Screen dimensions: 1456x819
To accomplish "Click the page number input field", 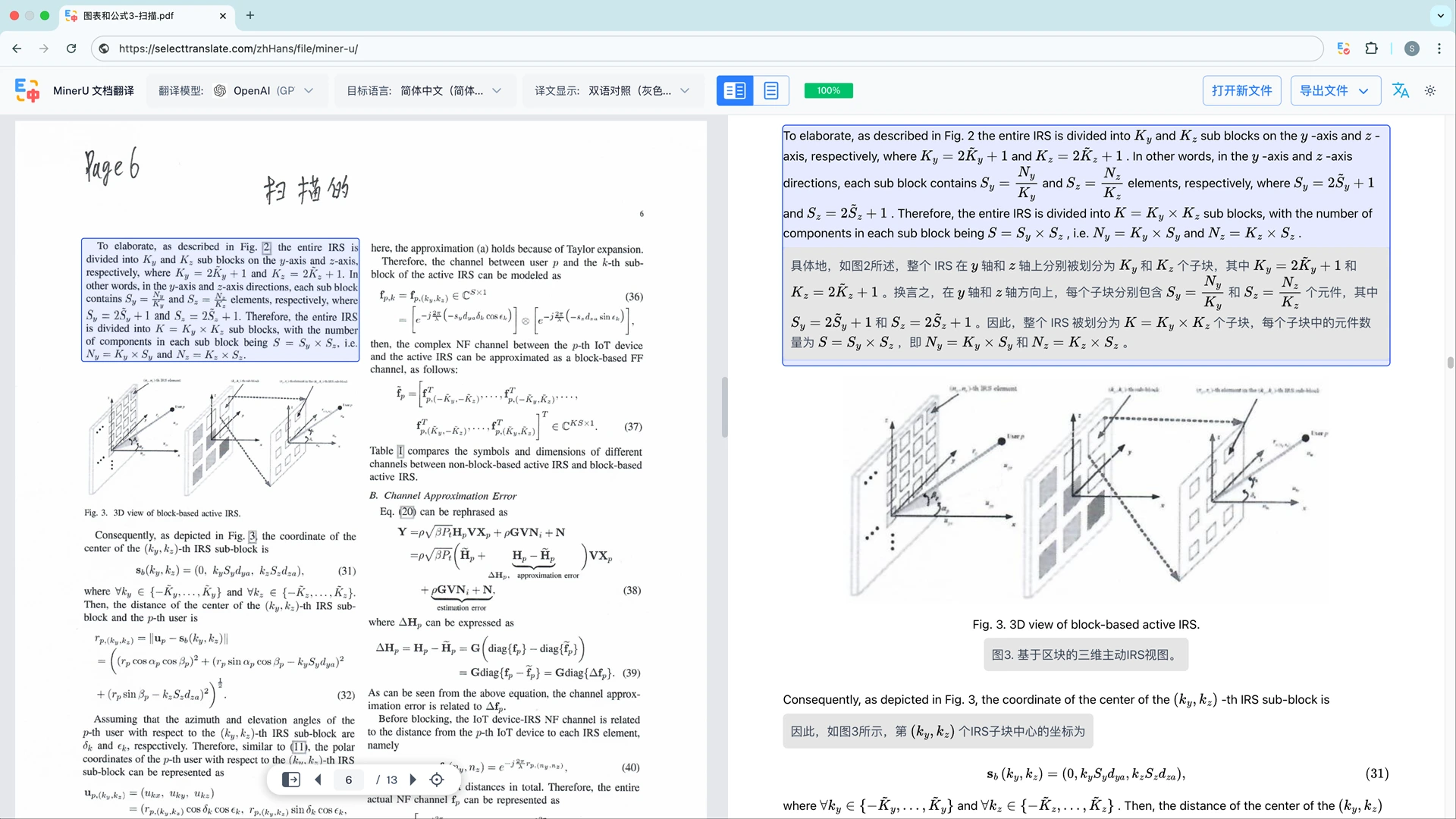I will pyautogui.click(x=349, y=780).
